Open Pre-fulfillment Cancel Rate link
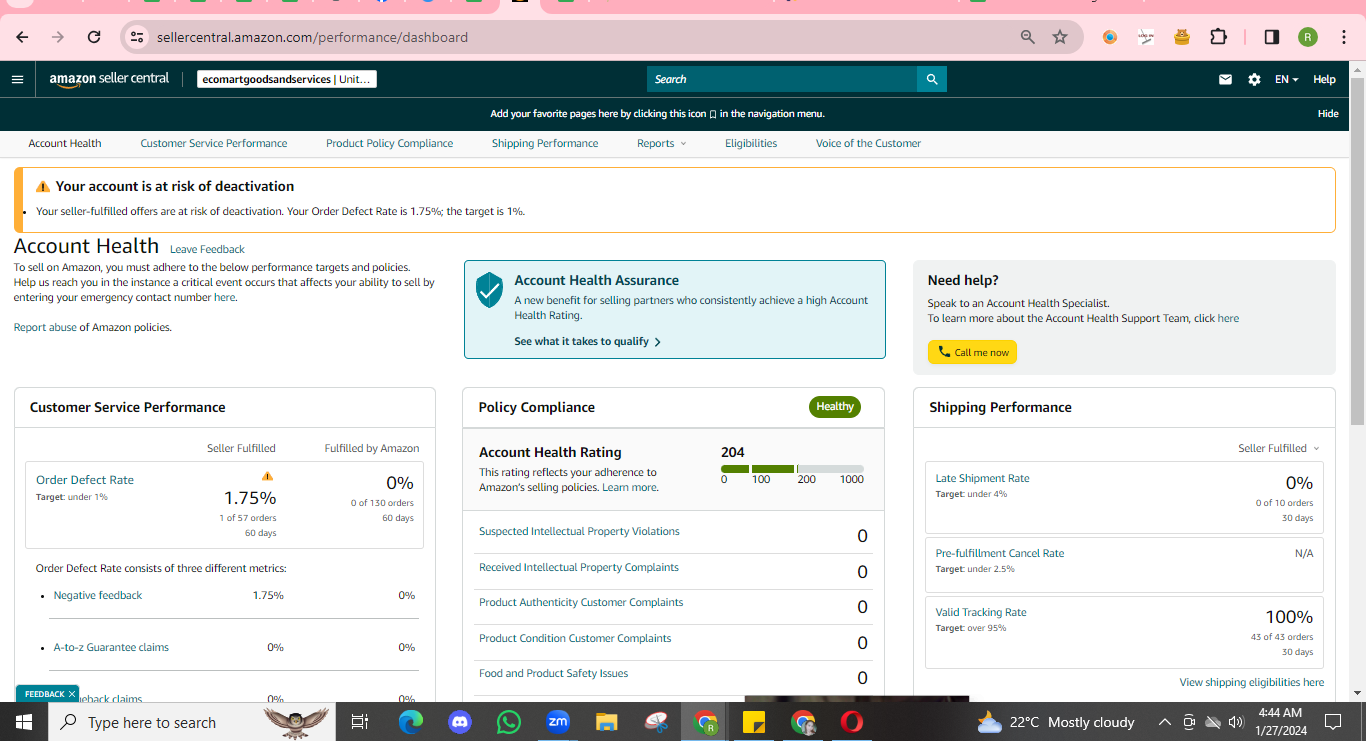Viewport: 1366px width, 741px height. (1000, 553)
